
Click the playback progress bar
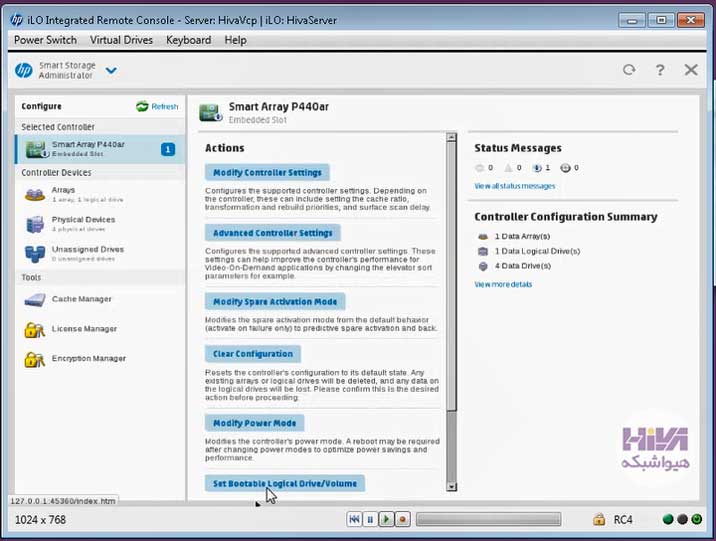click(489, 519)
